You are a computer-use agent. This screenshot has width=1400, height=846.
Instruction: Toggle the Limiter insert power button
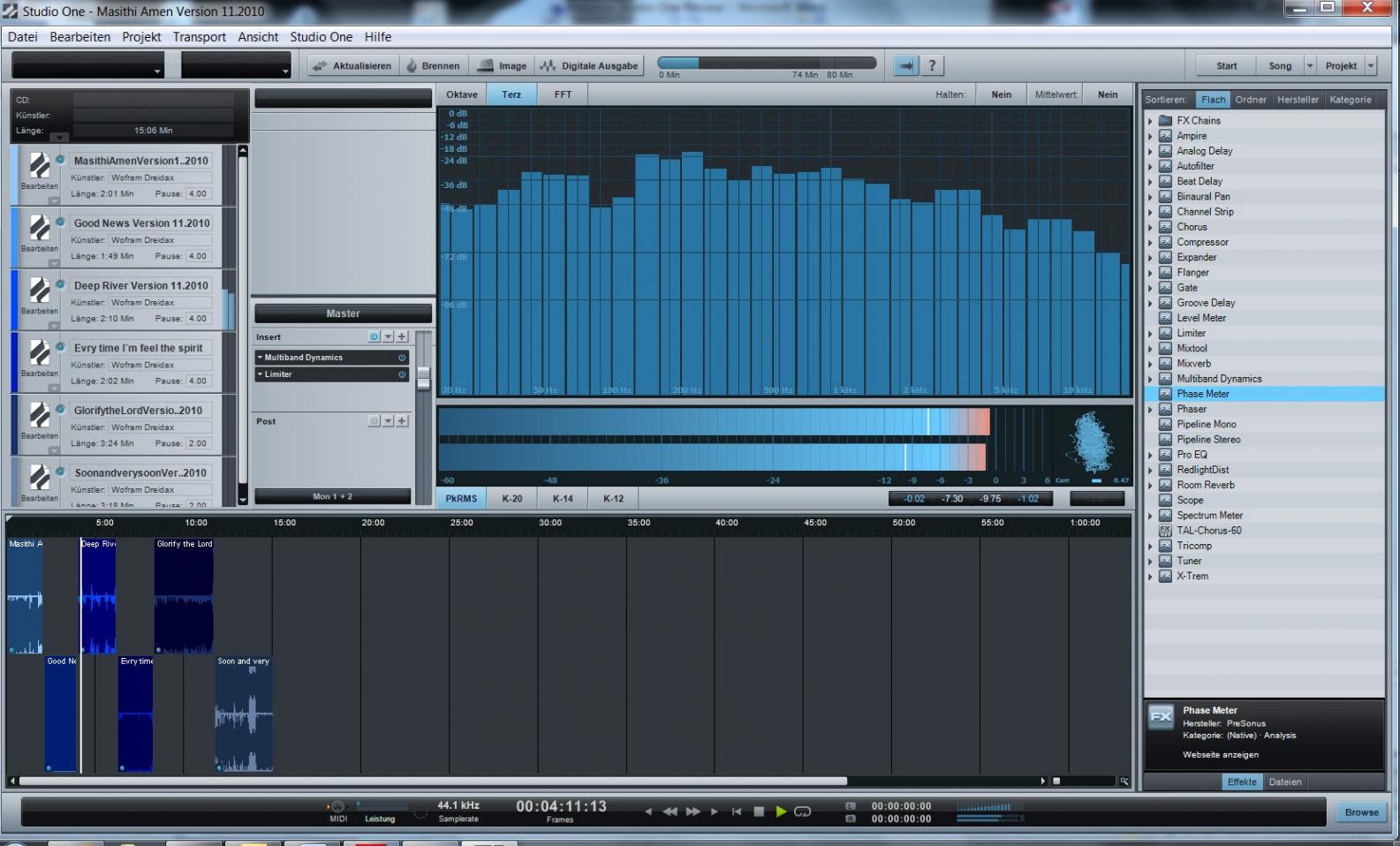click(x=402, y=374)
